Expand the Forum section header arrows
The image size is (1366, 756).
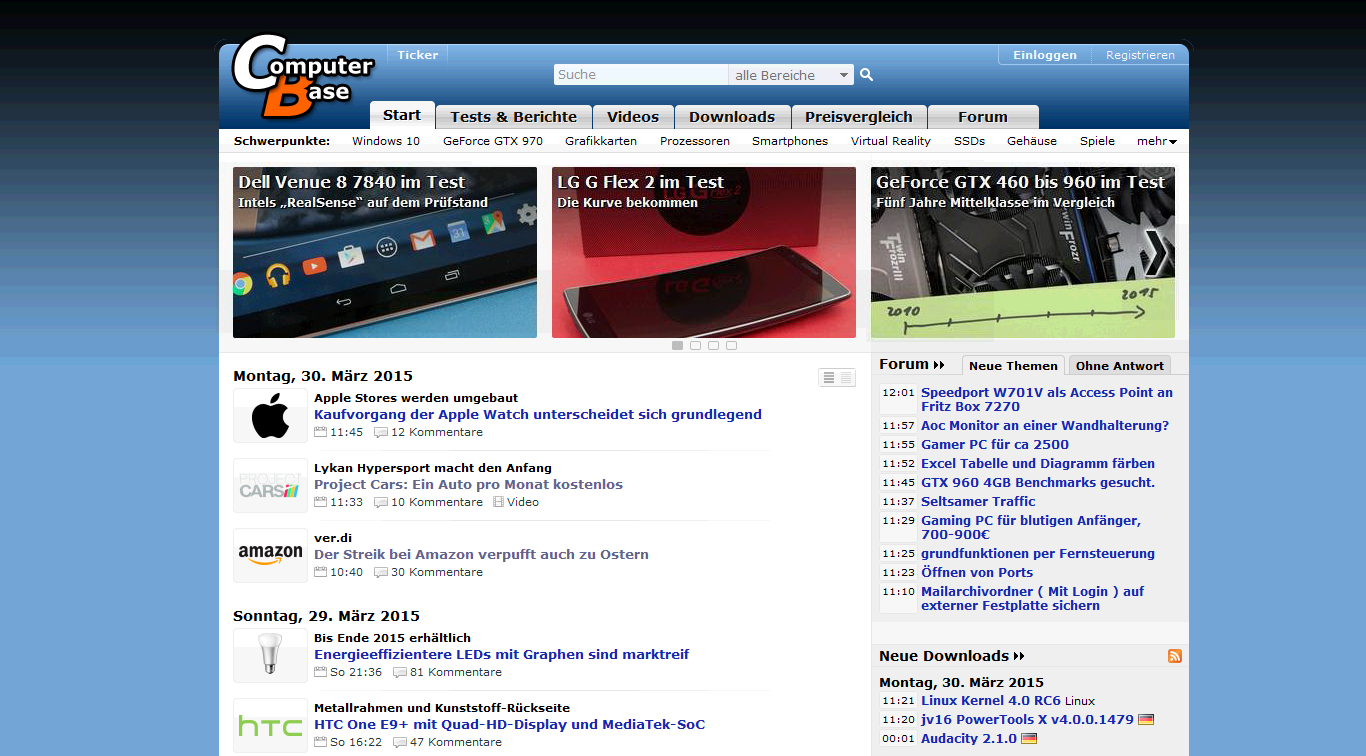click(x=939, y=365)
